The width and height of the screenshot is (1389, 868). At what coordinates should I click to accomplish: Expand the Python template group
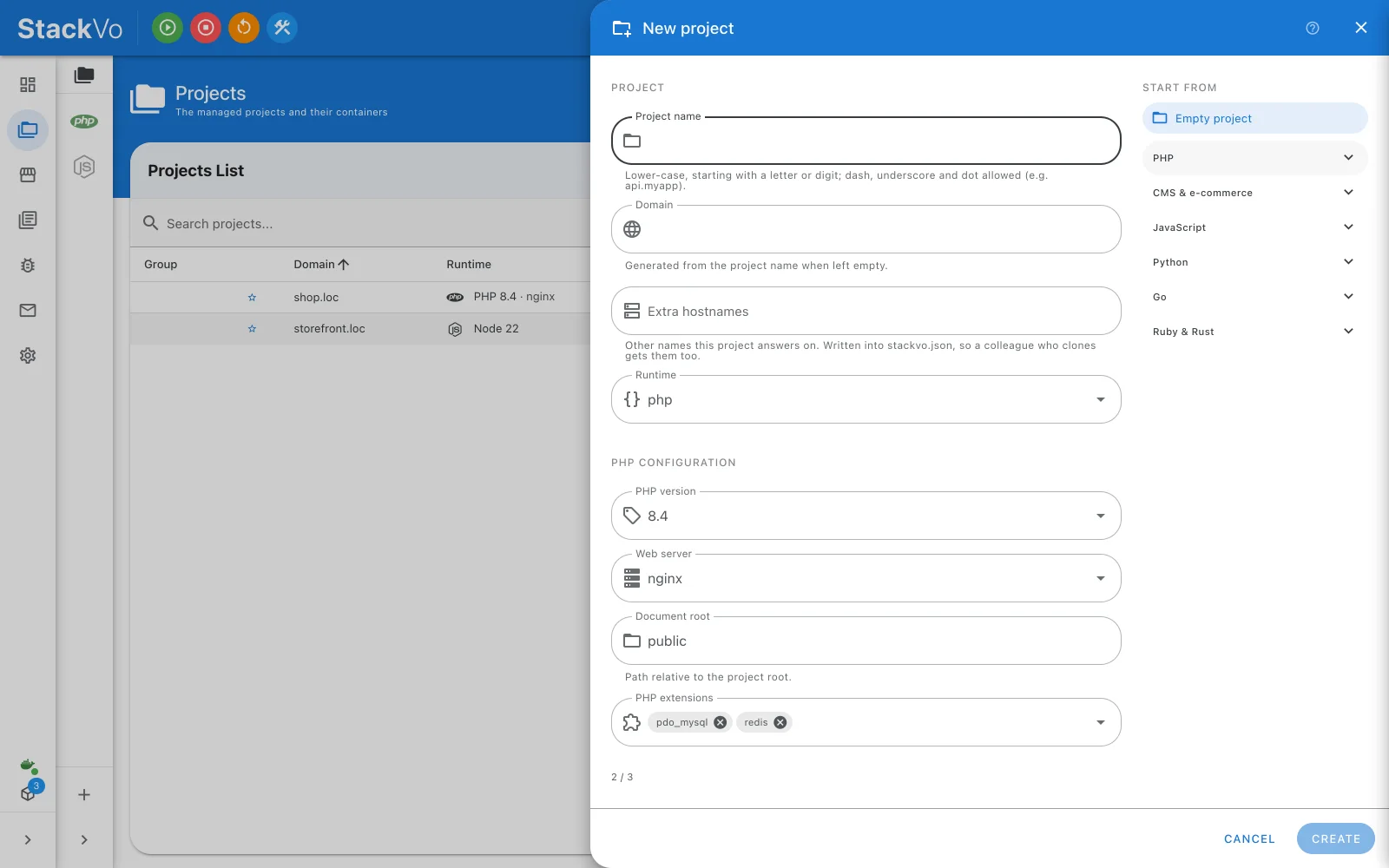[1254, 262]
